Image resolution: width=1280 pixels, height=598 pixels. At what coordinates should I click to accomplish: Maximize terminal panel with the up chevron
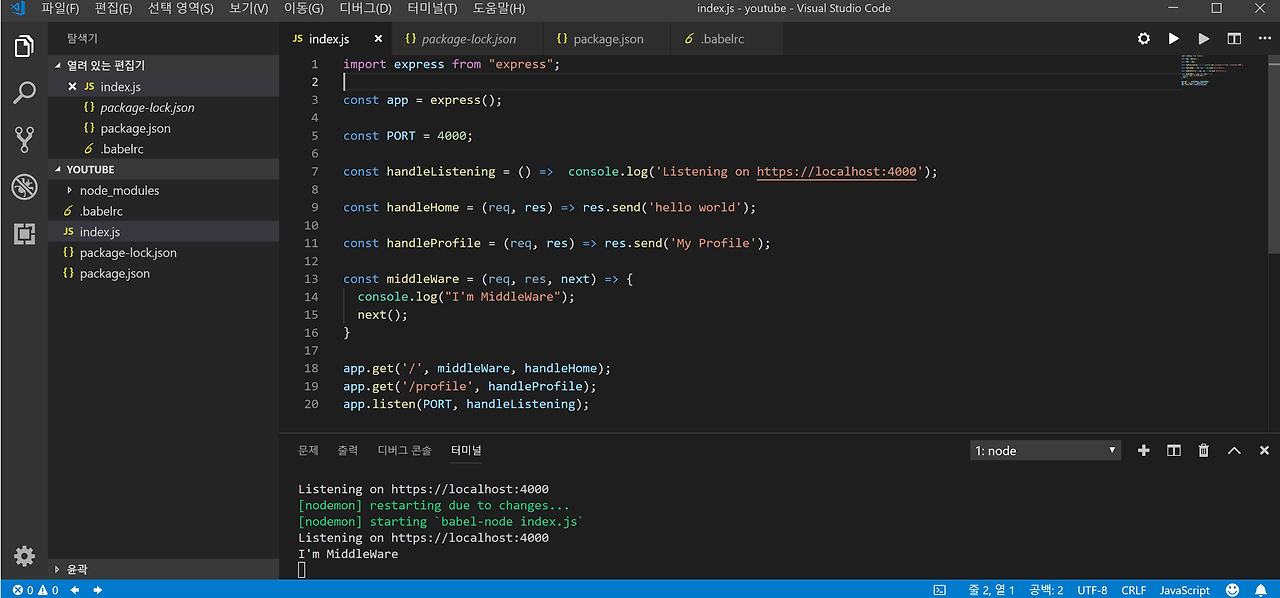1234,451
